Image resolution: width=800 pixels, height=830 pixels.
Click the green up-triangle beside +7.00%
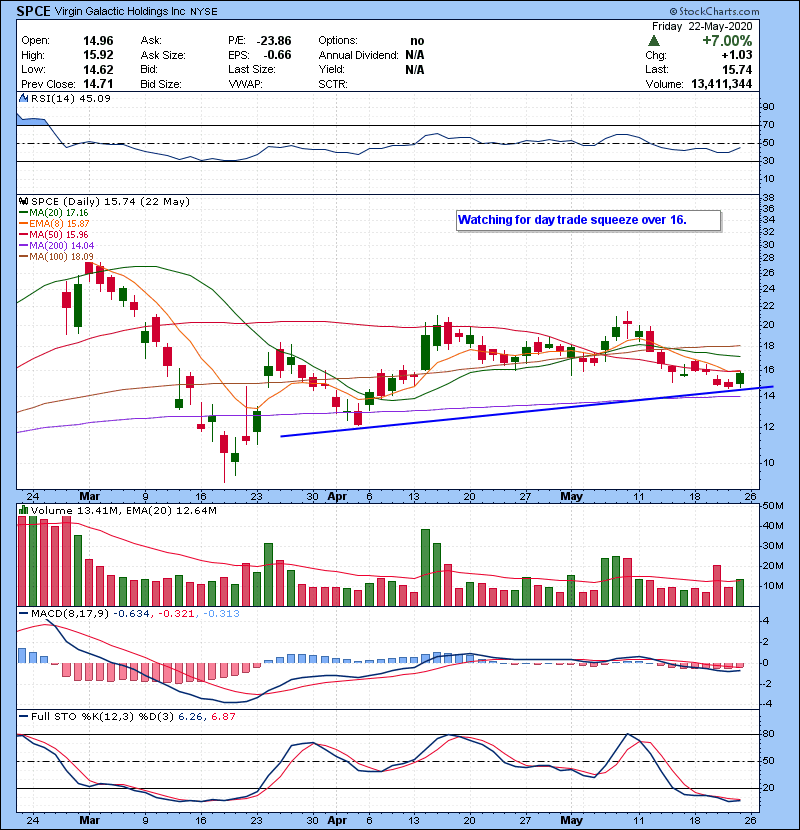(x=654, y=41)
